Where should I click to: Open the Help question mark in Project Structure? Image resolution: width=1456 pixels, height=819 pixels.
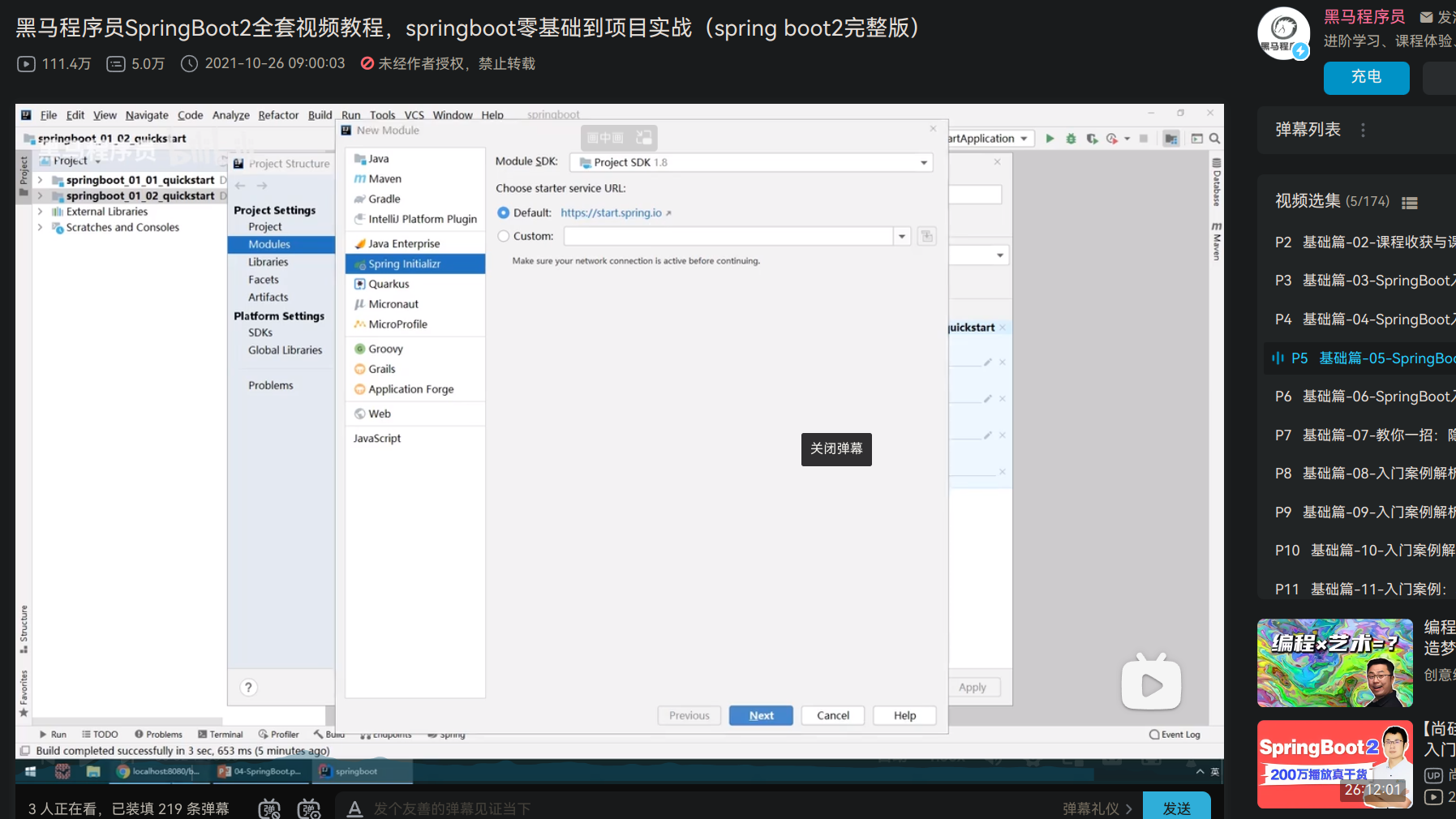(249, 687)
